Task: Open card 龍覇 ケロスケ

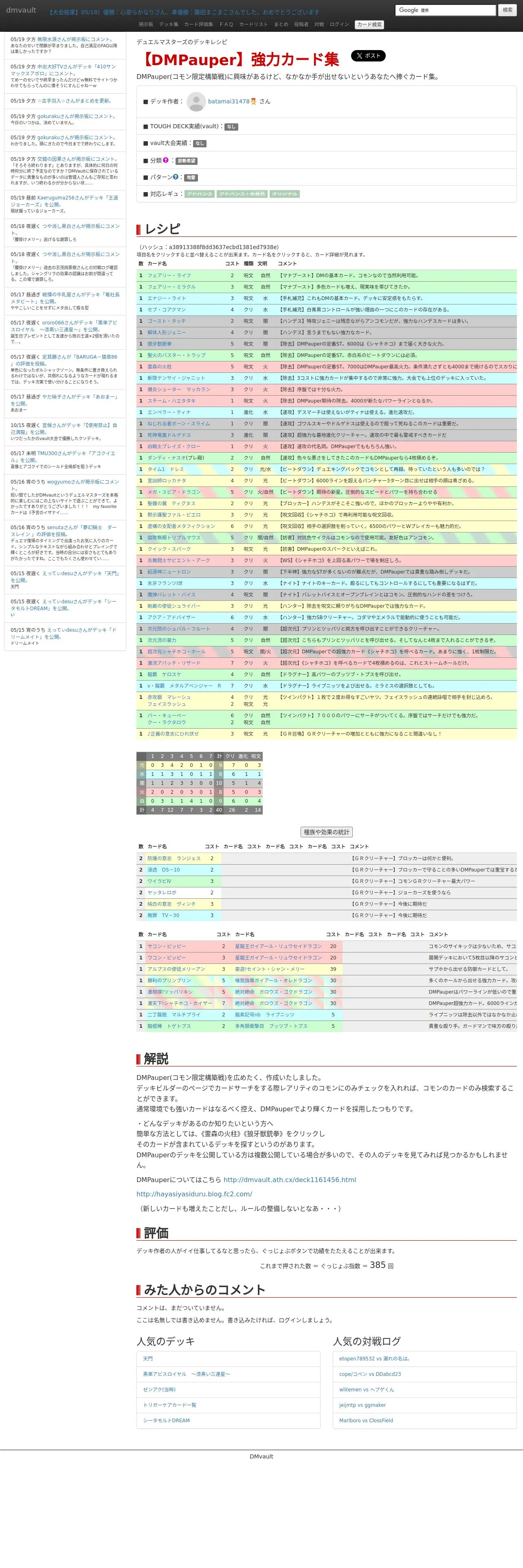Action: point(165,675)
